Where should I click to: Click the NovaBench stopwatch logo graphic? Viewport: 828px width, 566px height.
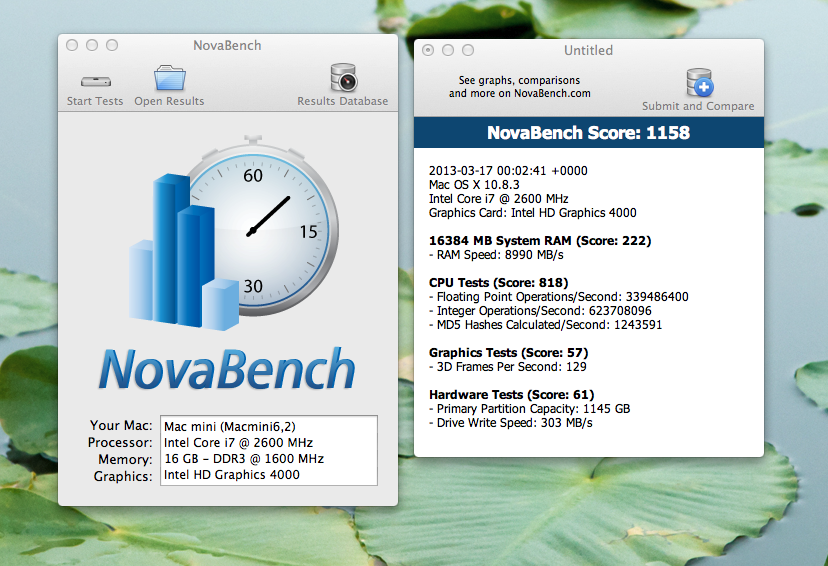(234, 233)
